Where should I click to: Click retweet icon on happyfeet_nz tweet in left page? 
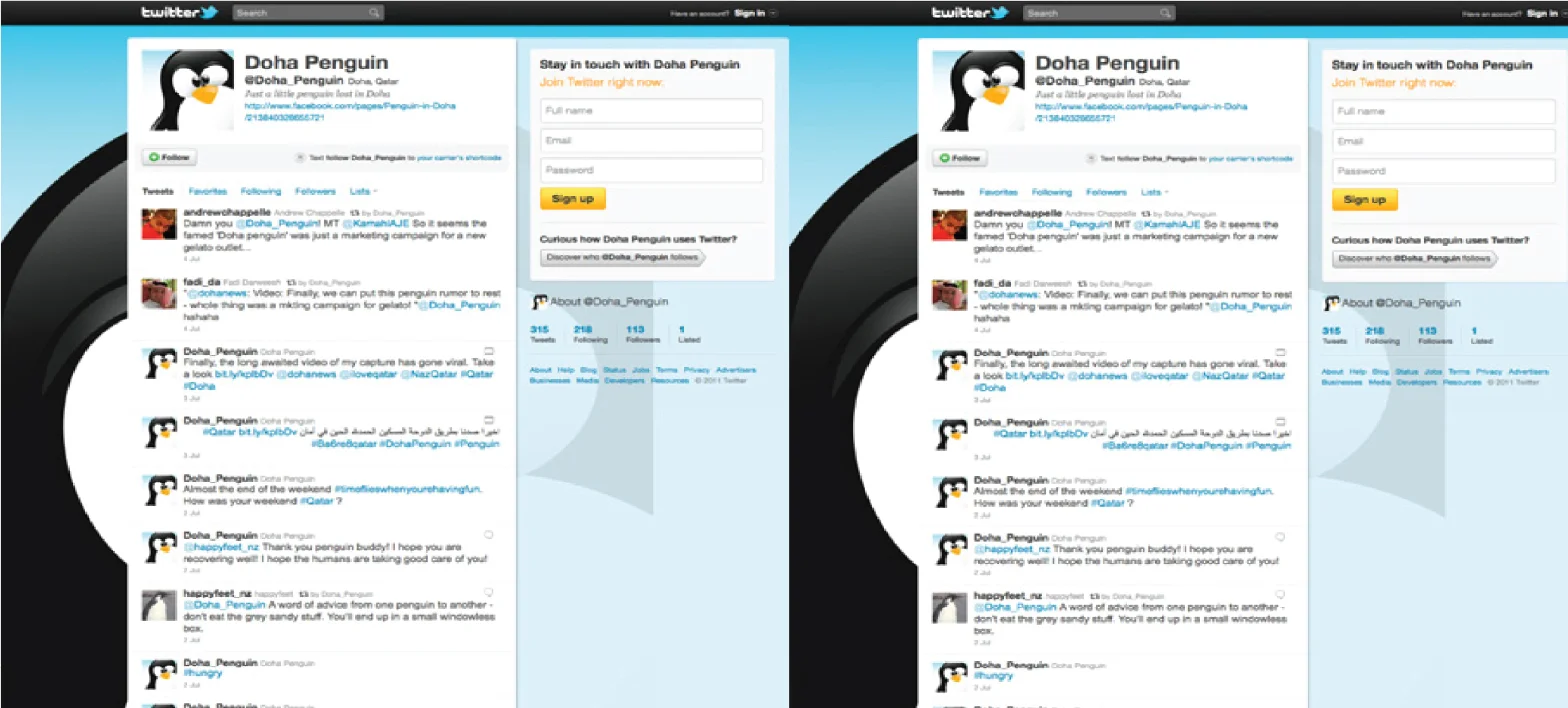[x=303, y=594]
